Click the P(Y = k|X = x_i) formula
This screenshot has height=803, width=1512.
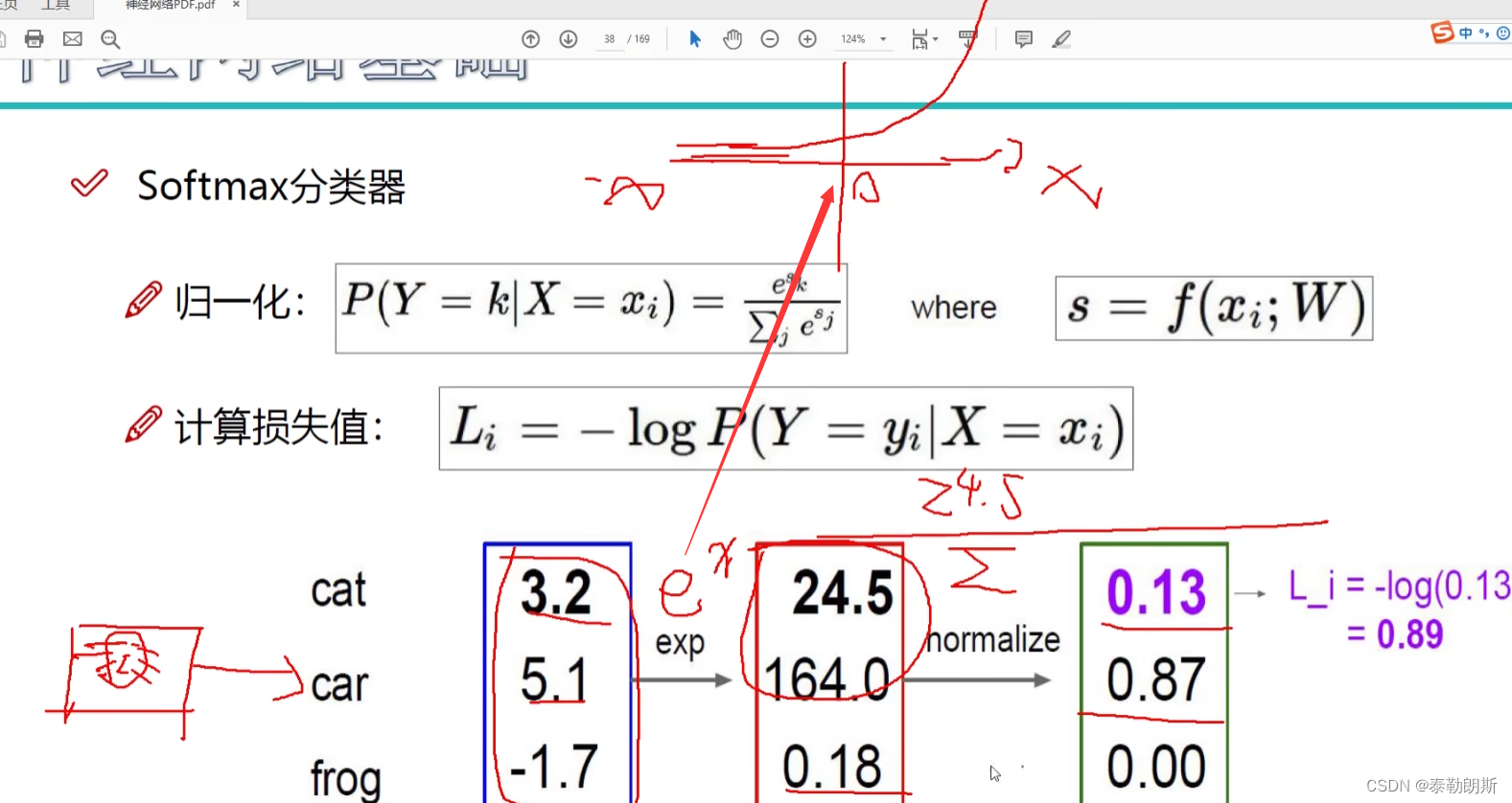point(592,309)
